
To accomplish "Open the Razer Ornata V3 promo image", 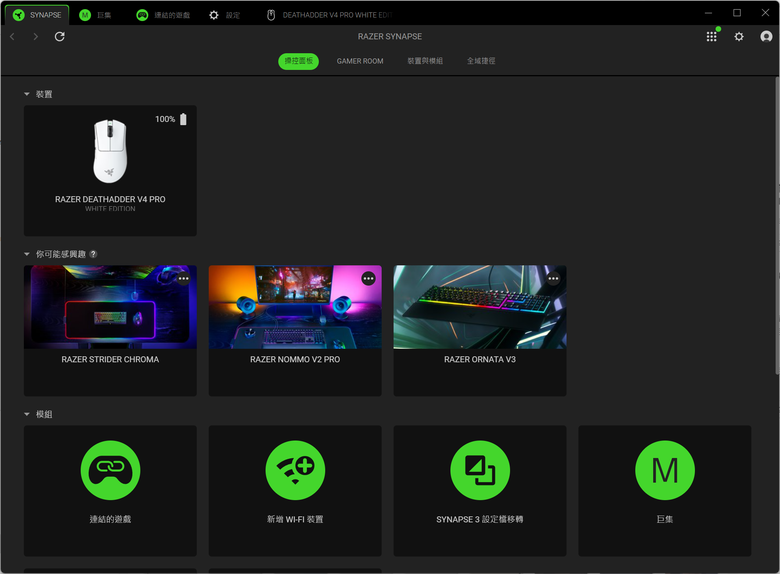I will [x=480, y=307].
